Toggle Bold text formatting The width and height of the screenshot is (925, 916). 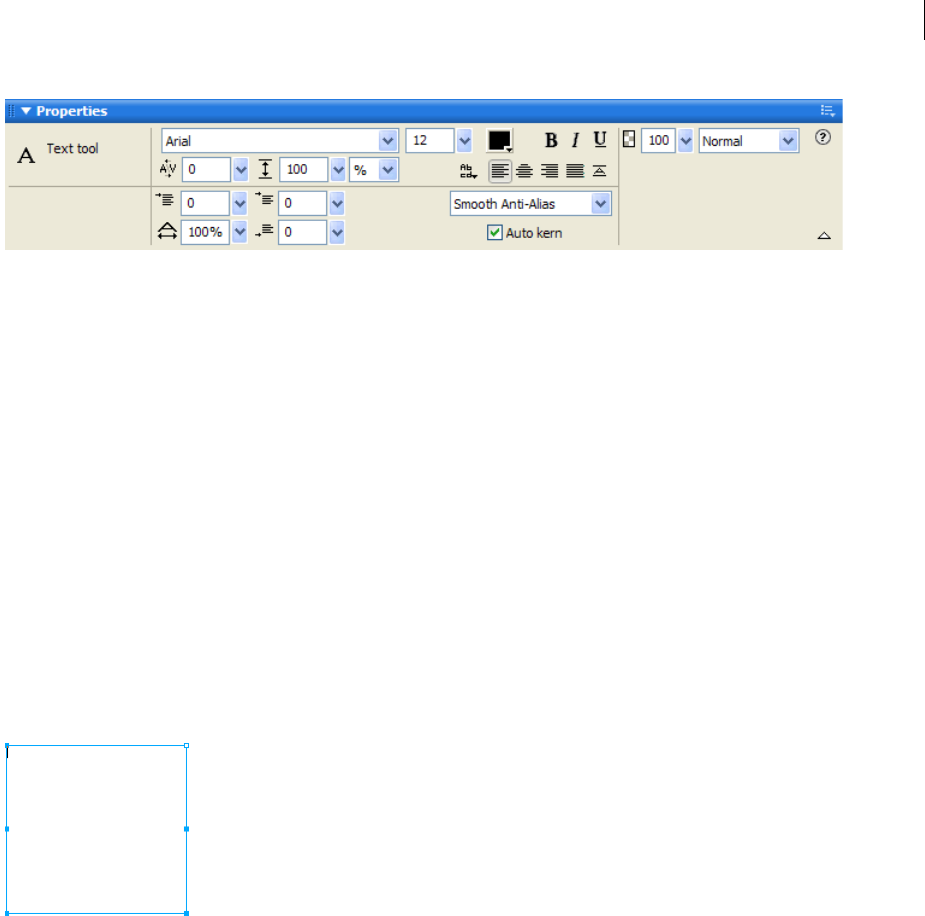click(x=551, y=140)
